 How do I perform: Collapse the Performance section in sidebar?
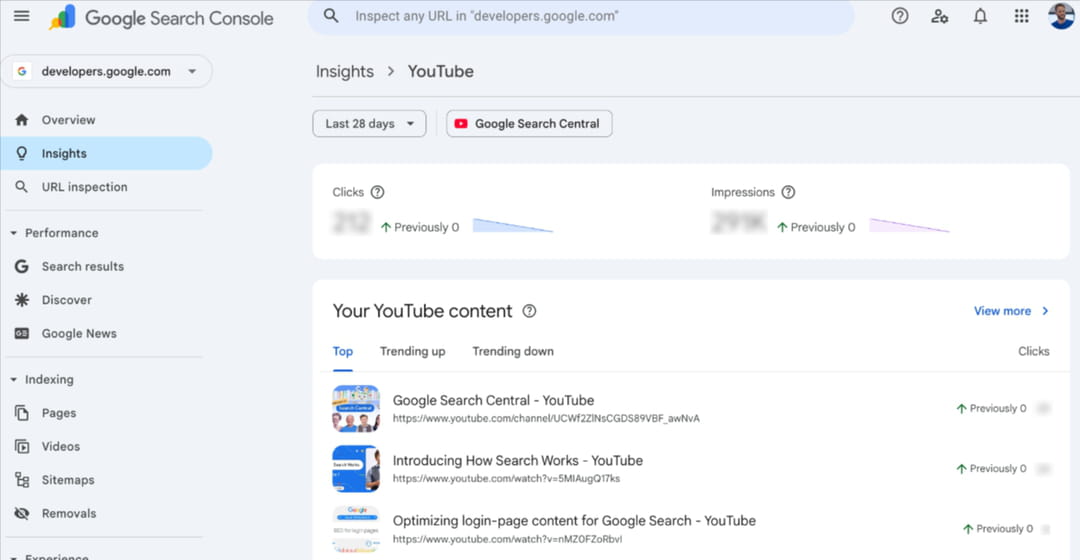(14, 233)
